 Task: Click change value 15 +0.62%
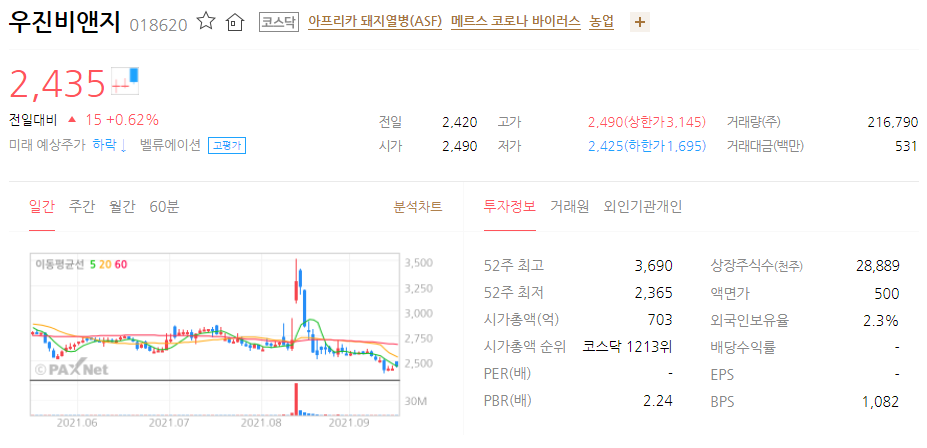click(x=122, y=120)
